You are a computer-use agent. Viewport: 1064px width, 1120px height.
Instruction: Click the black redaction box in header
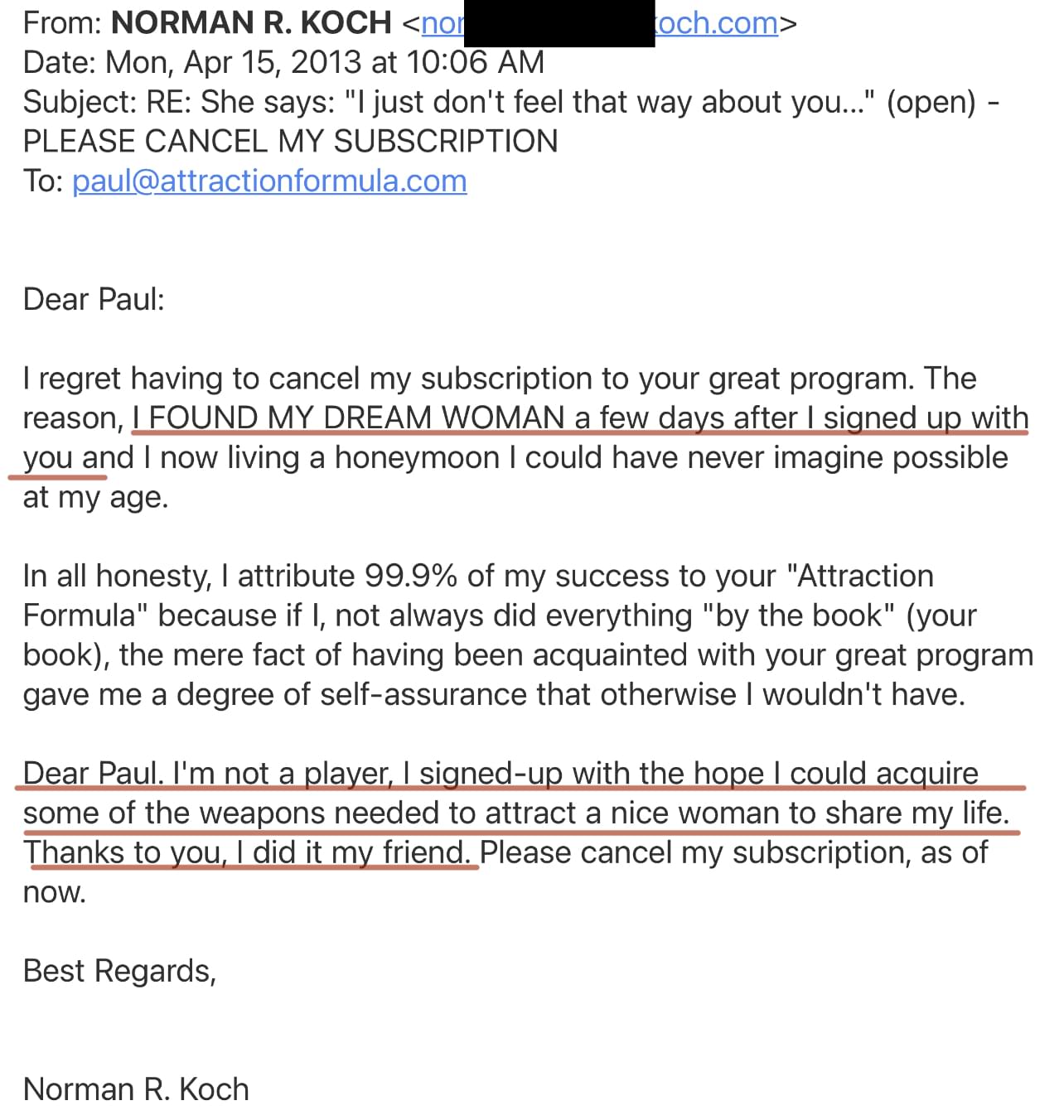pos(559,25)
